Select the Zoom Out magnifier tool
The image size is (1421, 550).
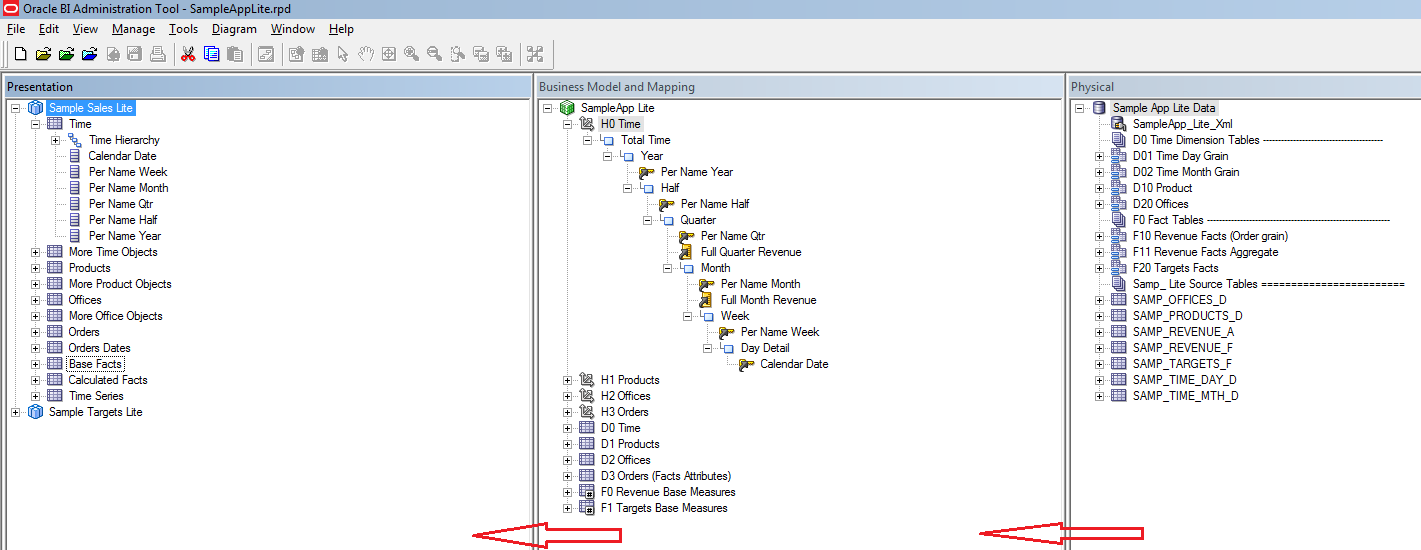(434, 54)
